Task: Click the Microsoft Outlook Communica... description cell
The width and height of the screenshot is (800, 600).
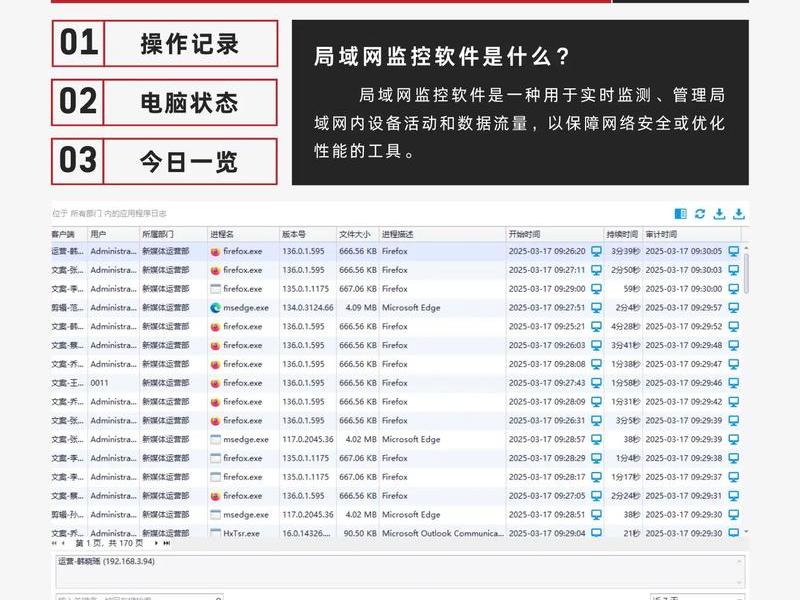Action: (x=442, y=533)
